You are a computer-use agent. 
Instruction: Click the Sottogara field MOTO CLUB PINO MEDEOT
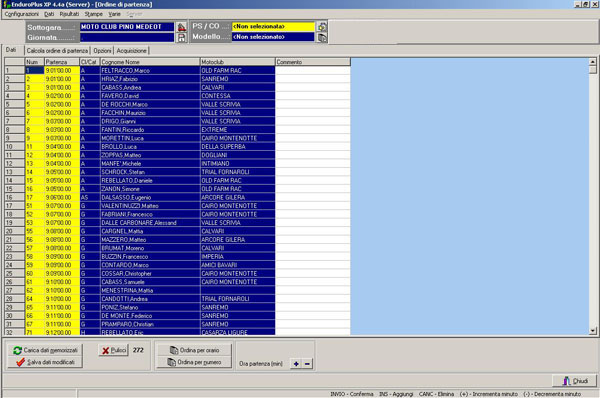pos(127,27)
